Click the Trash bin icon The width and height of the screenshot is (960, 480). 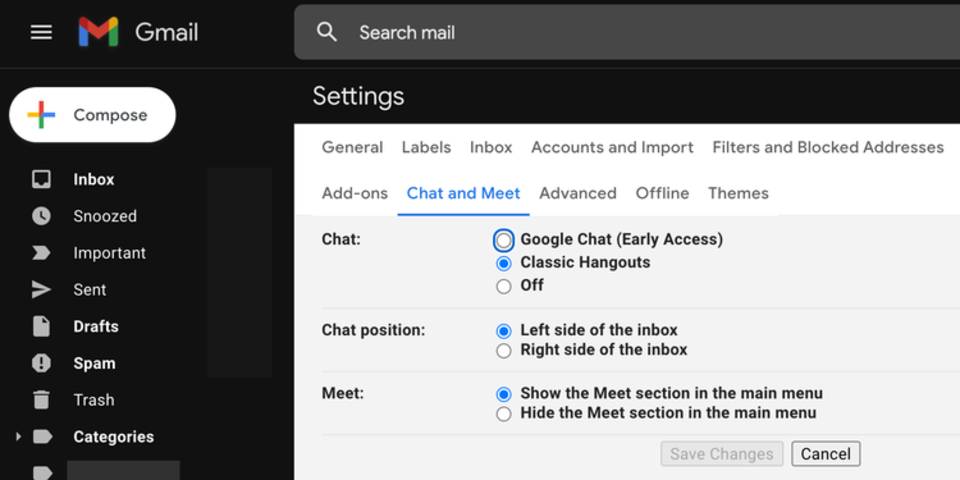click(x=41, y=400)
